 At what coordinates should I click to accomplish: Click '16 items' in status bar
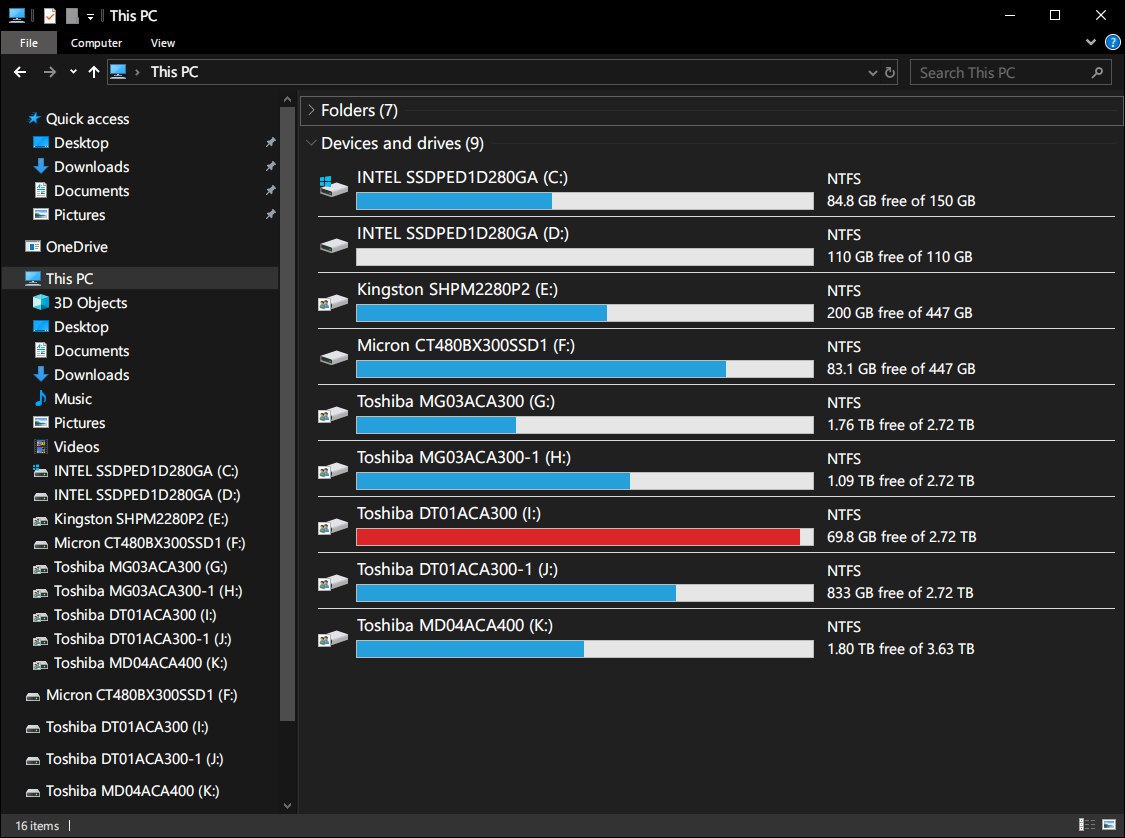tap(37, 826)
